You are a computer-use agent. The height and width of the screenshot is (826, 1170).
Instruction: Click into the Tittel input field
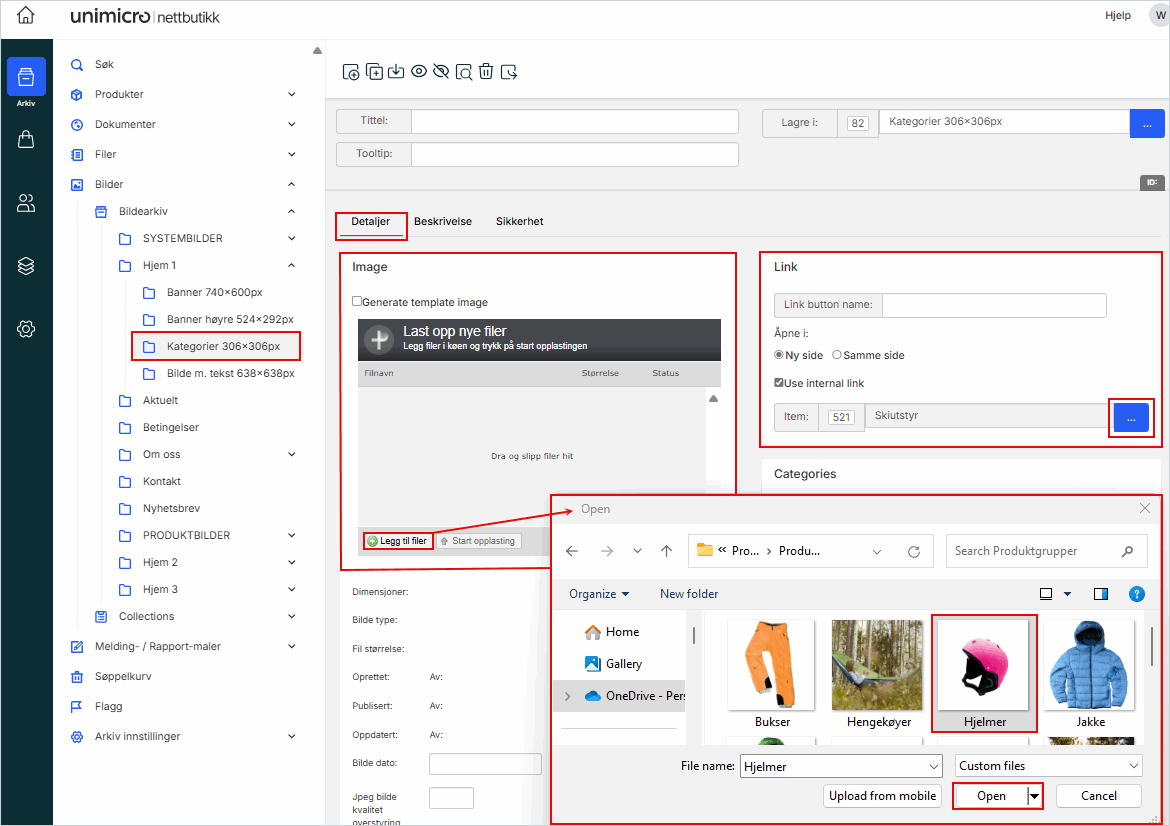[x=574, y=121]
